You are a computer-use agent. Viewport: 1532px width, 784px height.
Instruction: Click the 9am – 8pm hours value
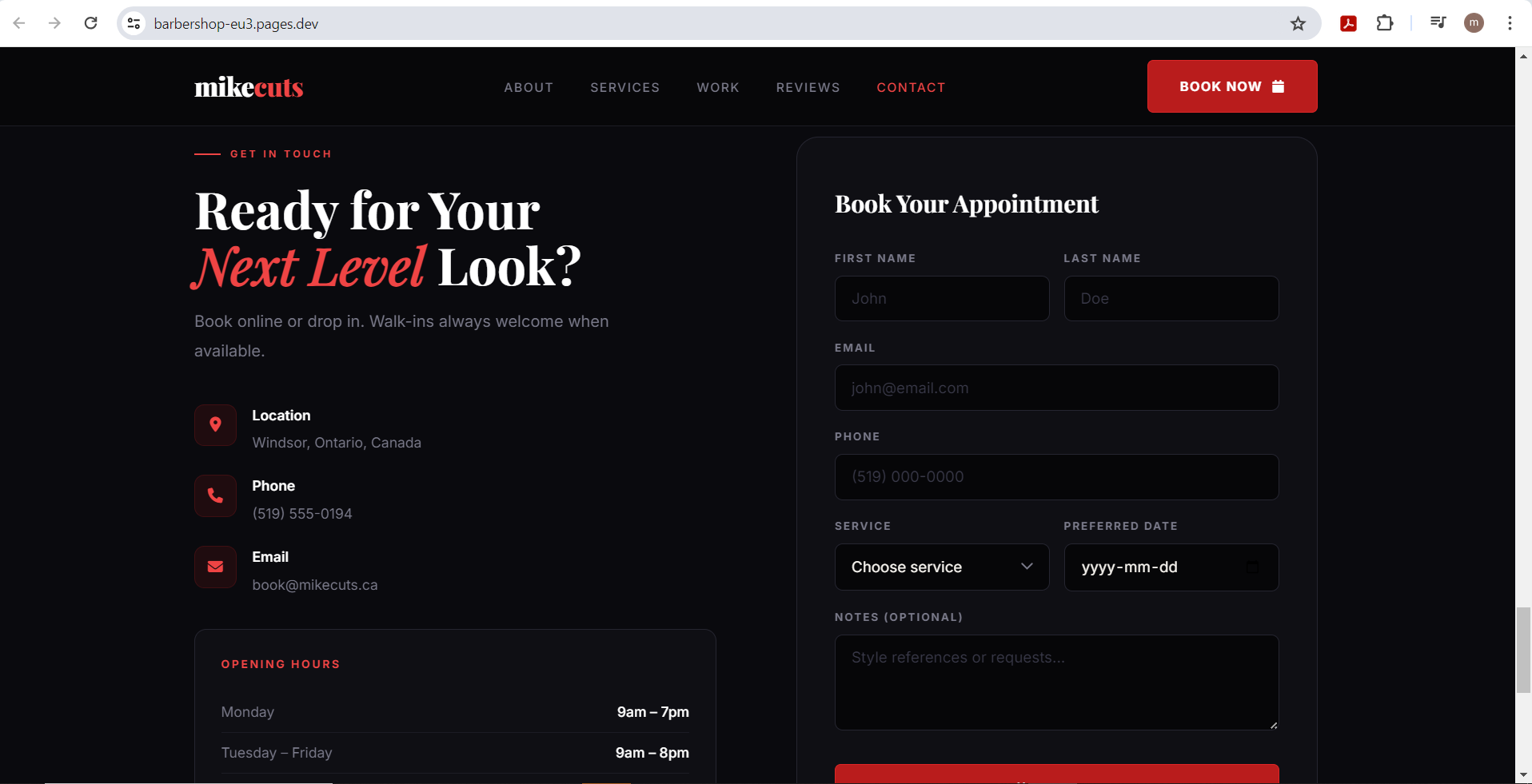652,752
